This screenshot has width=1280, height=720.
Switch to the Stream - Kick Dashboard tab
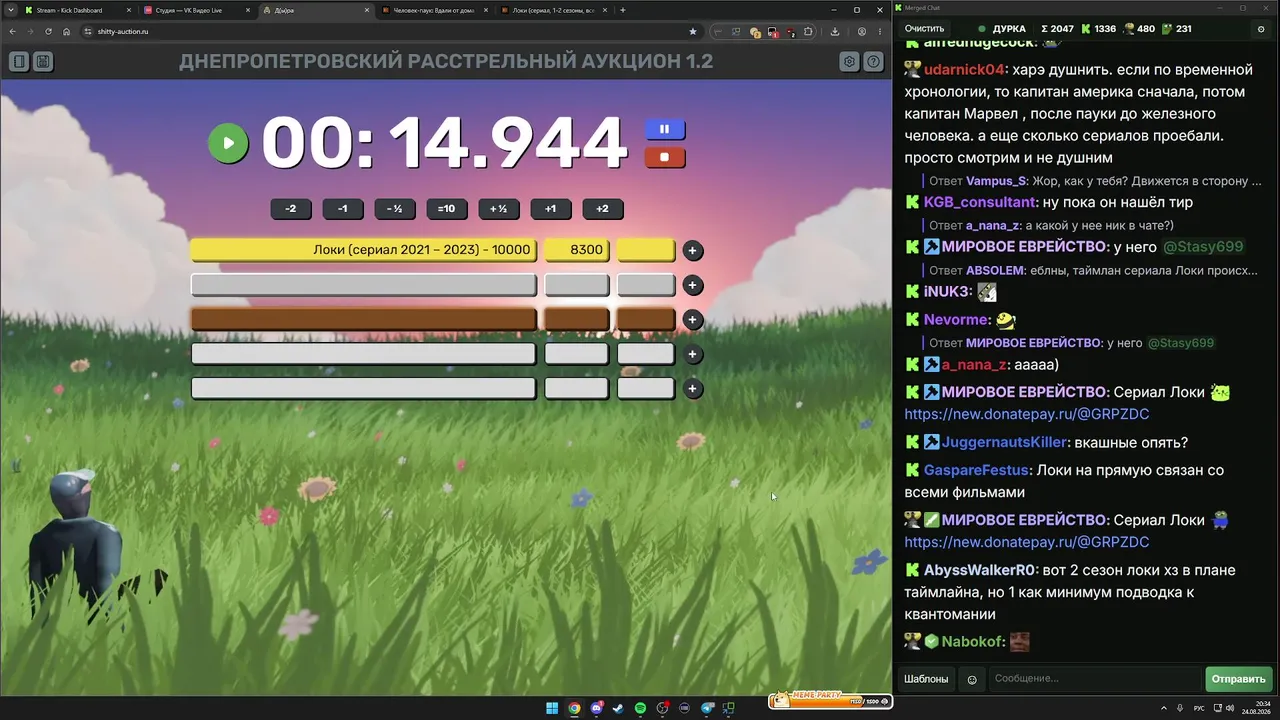pyautogui.click(x=78, y=10)
